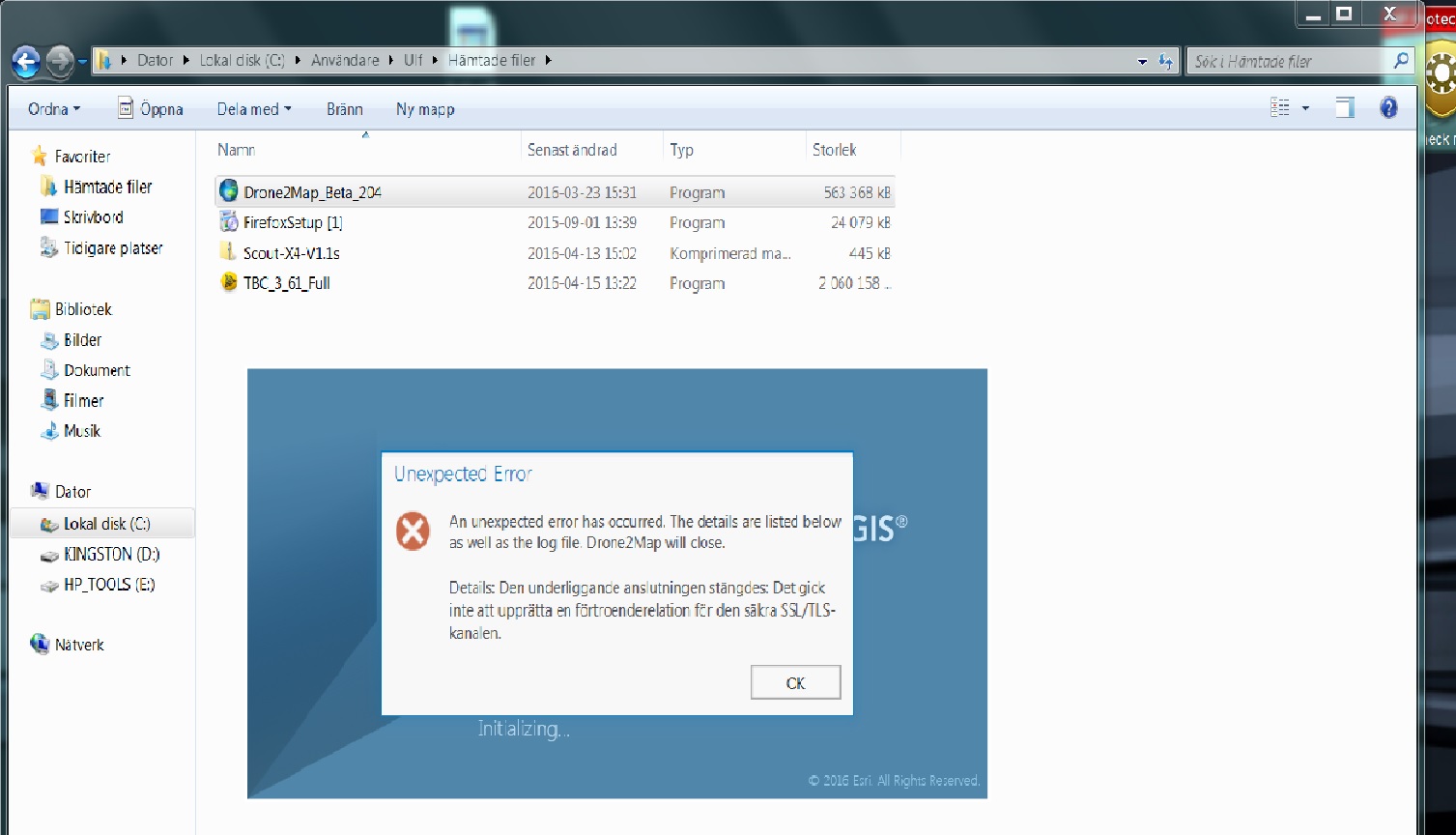Click the KINGSTON (D:) drive icon

coord(49,556)
